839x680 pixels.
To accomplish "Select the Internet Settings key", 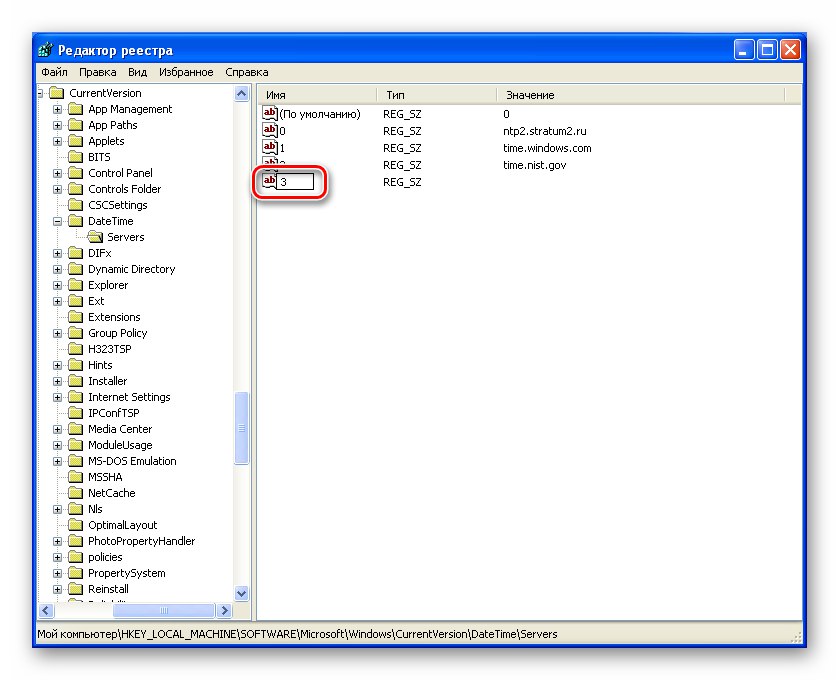I will tap(129, 398).
